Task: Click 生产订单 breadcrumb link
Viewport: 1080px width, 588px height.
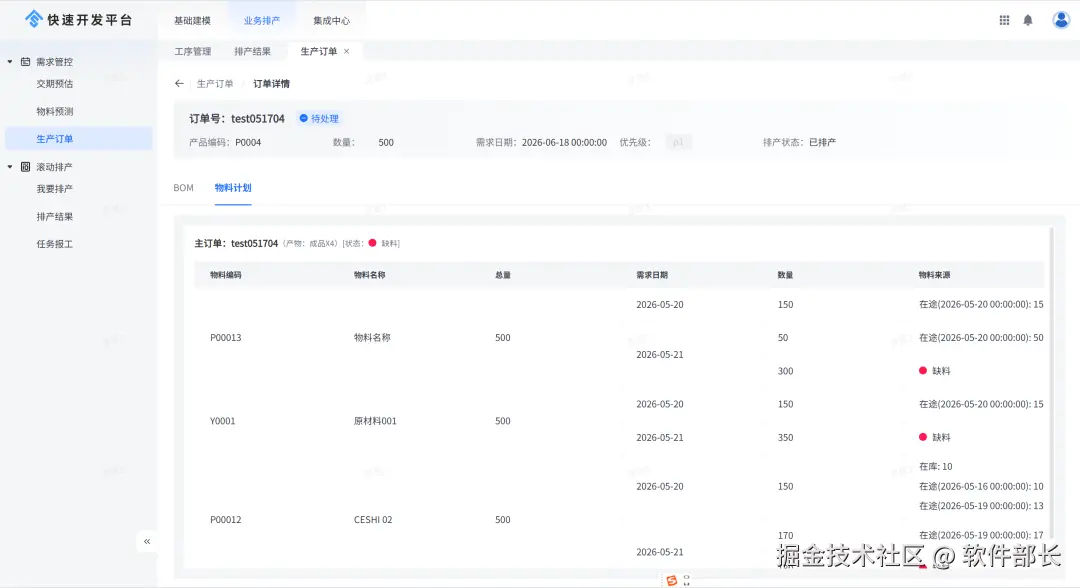Action: pos(215,83)
